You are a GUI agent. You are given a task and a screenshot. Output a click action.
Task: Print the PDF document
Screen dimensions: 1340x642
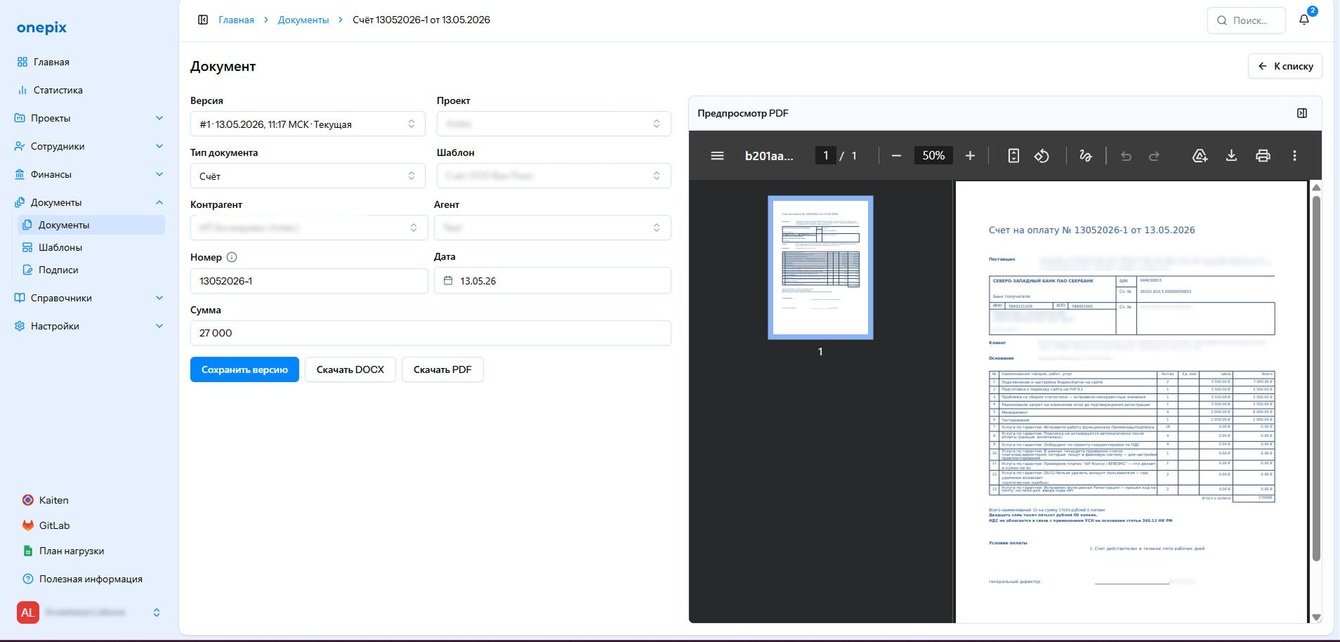tap(1263, 156)
